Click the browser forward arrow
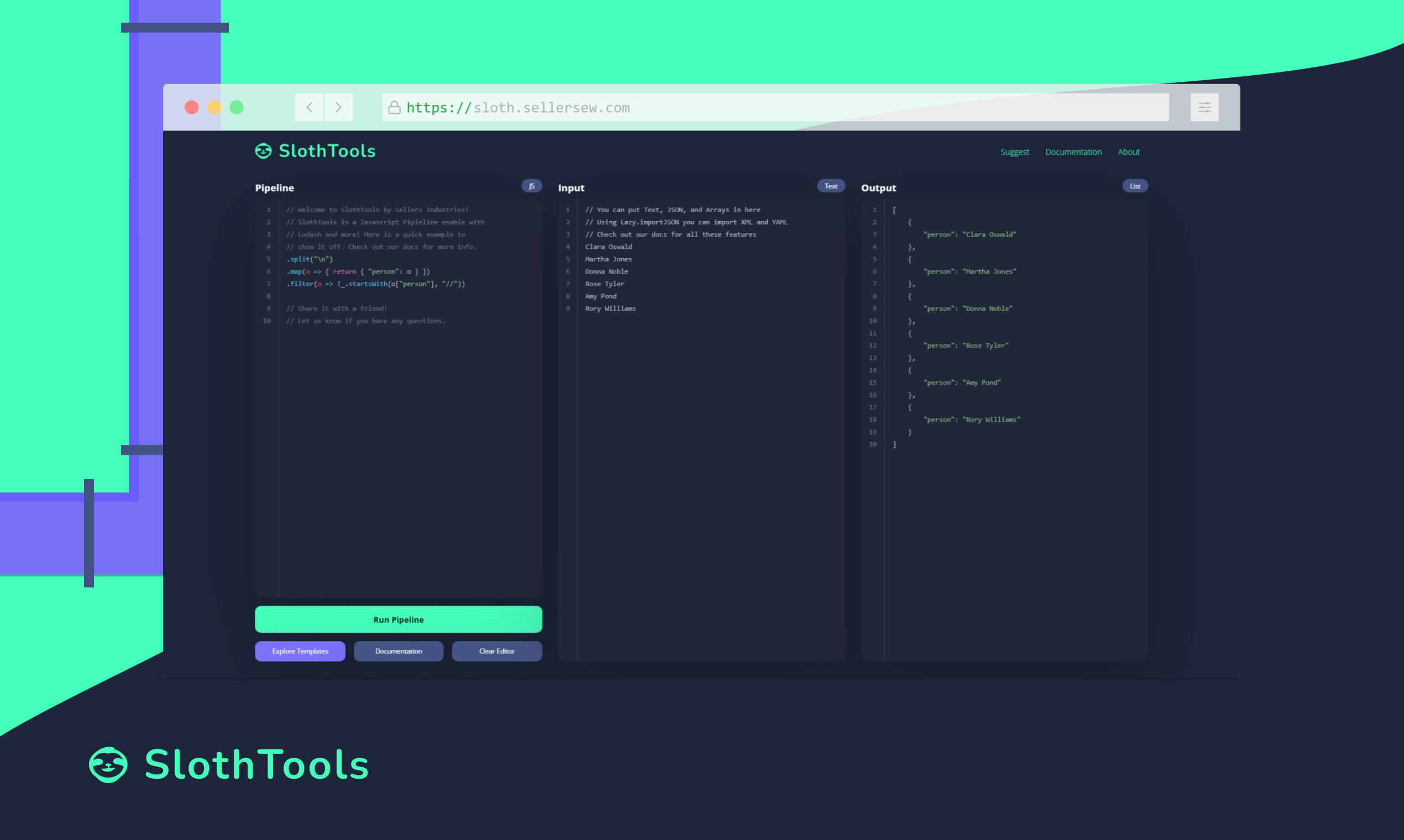 click(x=338, y=107)
